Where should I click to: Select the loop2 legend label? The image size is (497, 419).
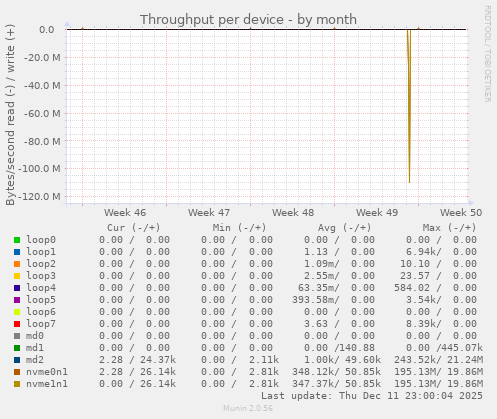coord(41,264)
